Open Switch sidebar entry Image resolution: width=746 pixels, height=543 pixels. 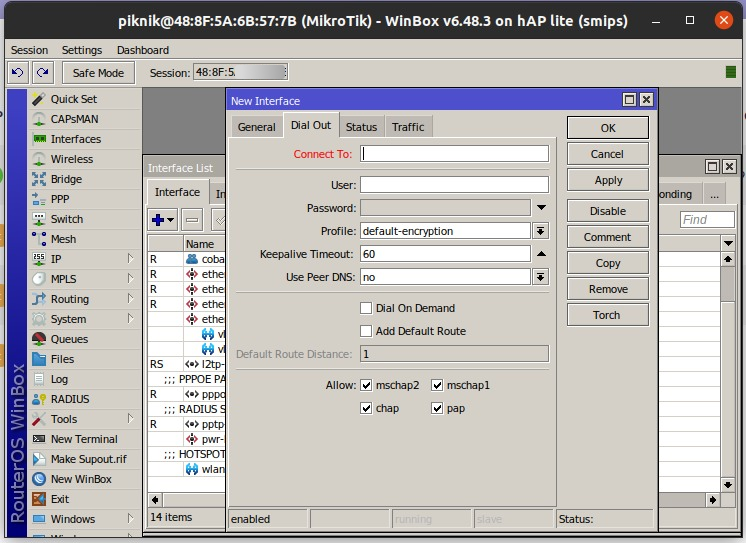[67, 219]
